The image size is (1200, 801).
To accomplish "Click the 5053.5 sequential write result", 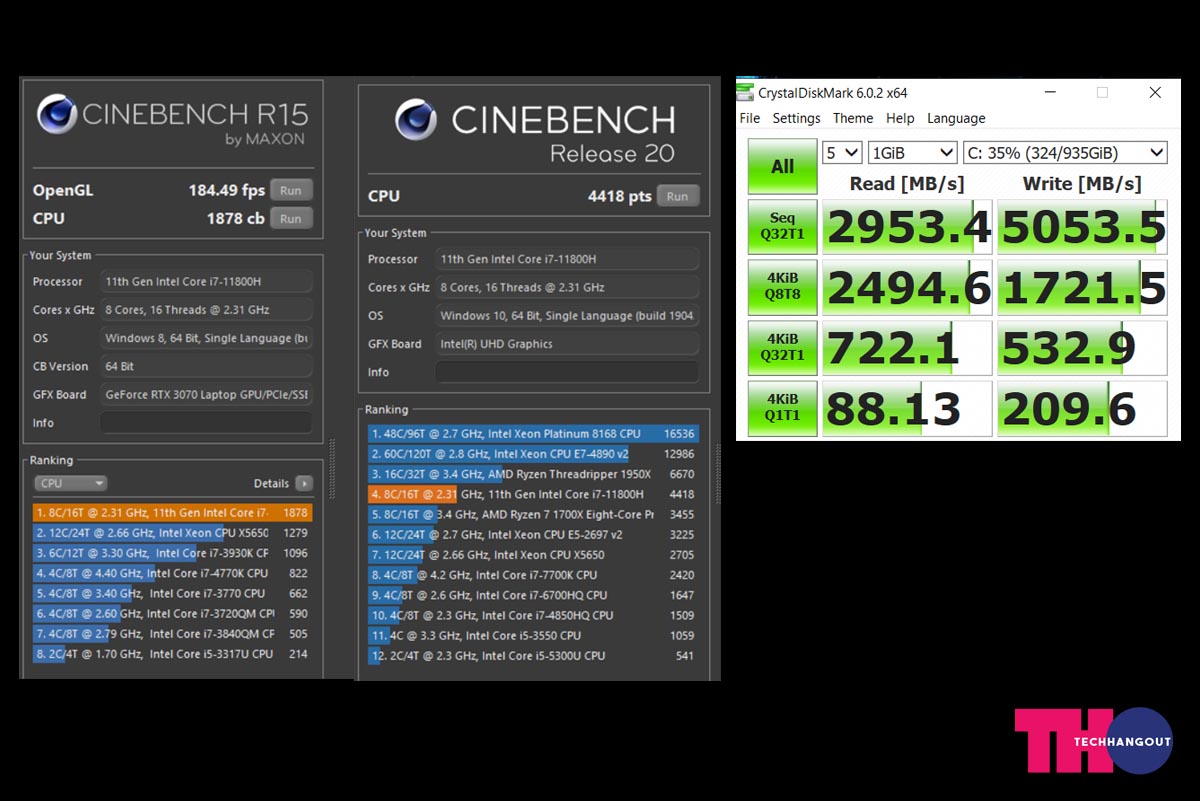I will click(x=1082, y=227).
